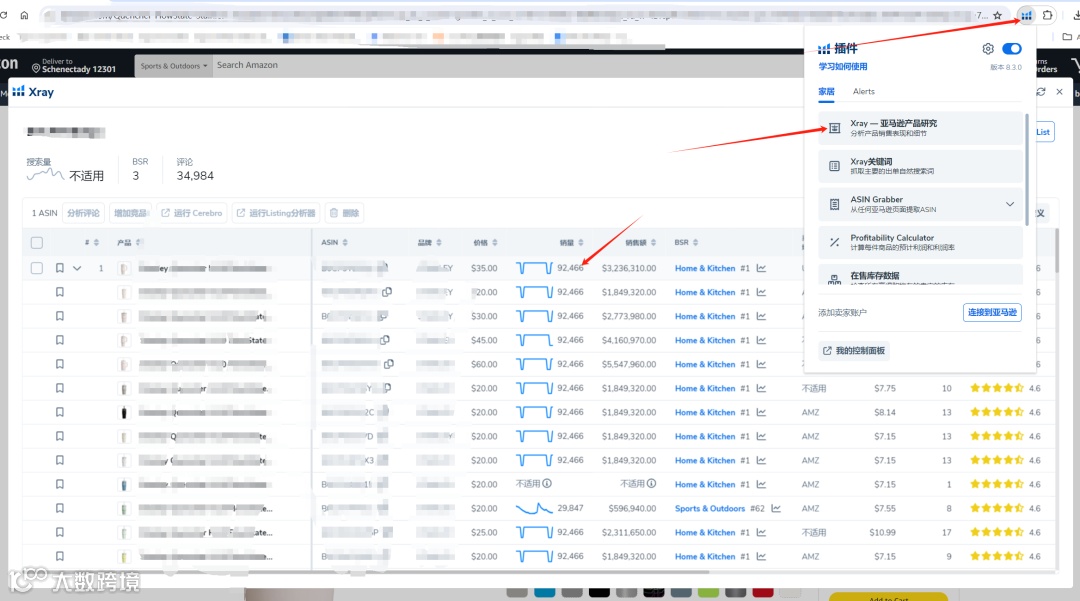Open BSR history chart for $35.00 row

coord(761,268)
